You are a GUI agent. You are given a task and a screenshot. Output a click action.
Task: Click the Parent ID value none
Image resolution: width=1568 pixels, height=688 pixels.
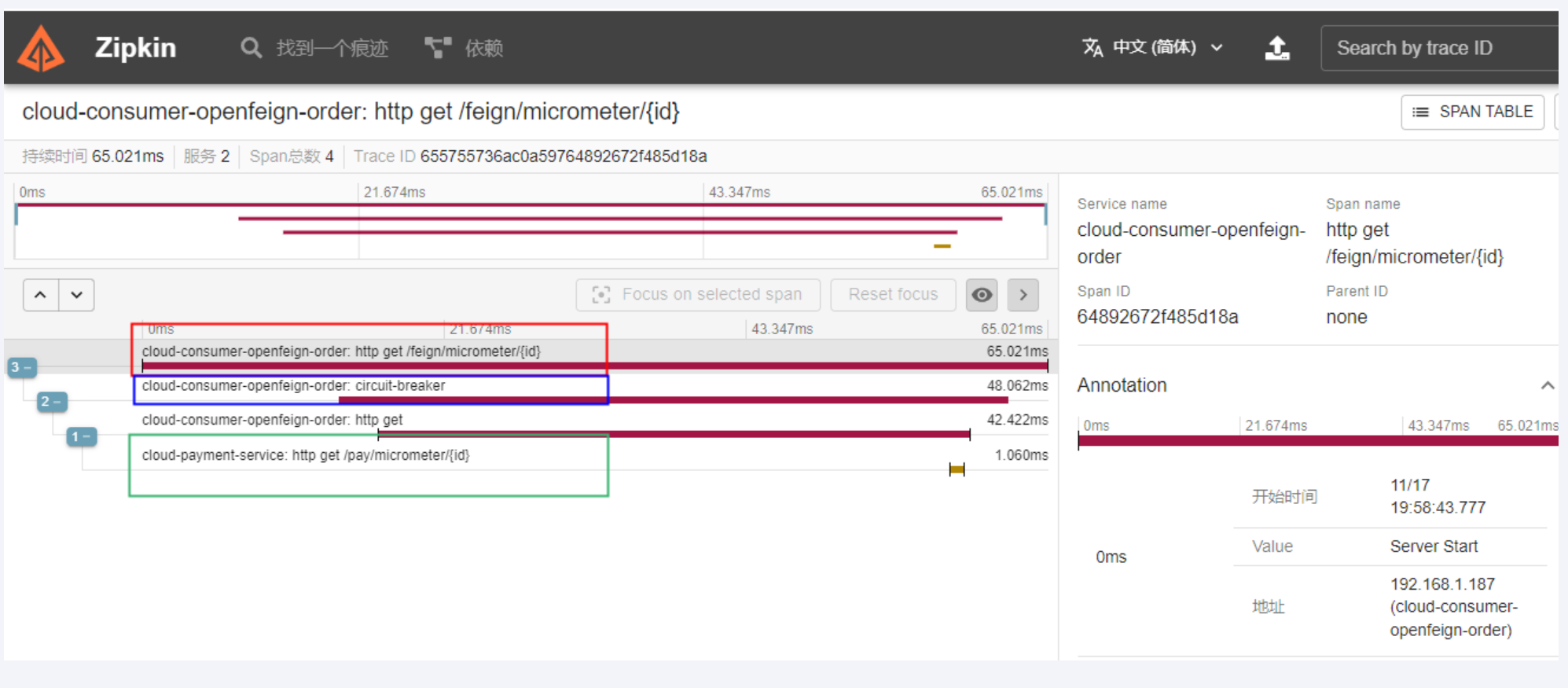click(1346, 317)
